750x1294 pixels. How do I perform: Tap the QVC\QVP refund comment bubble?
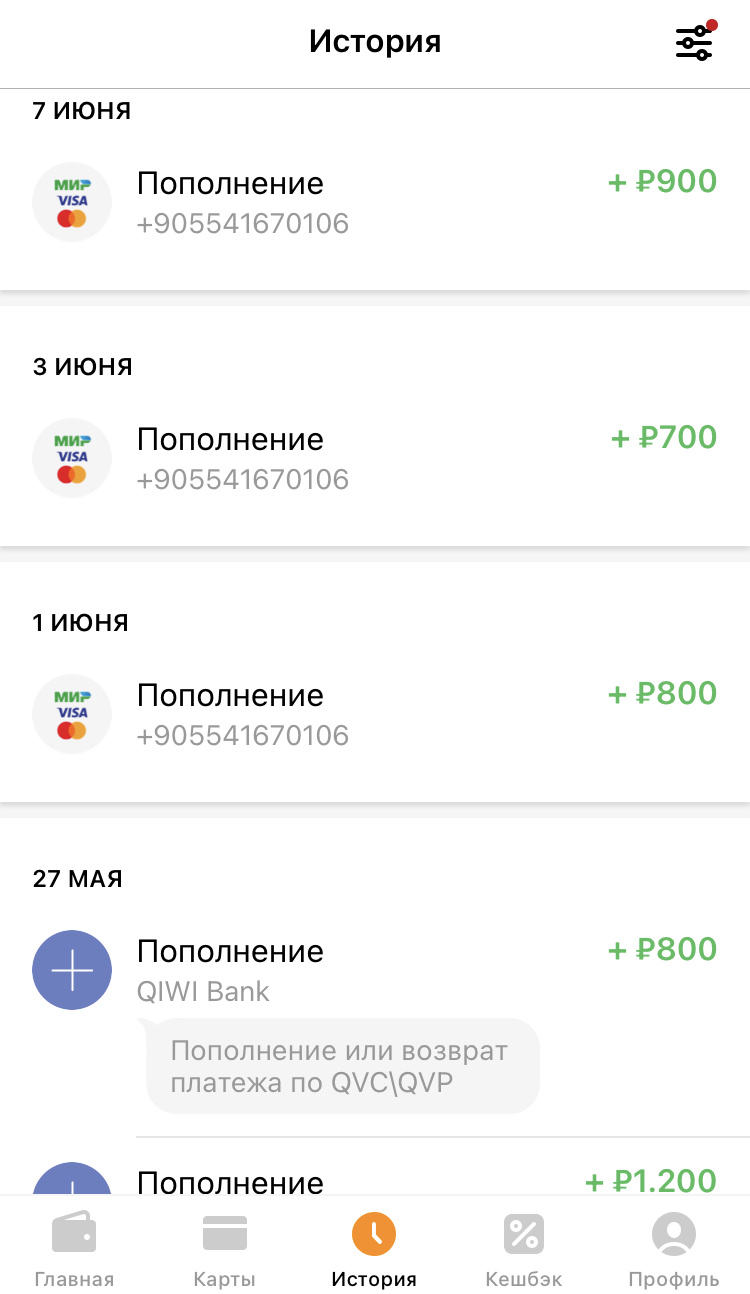[x=342, y=1066]
